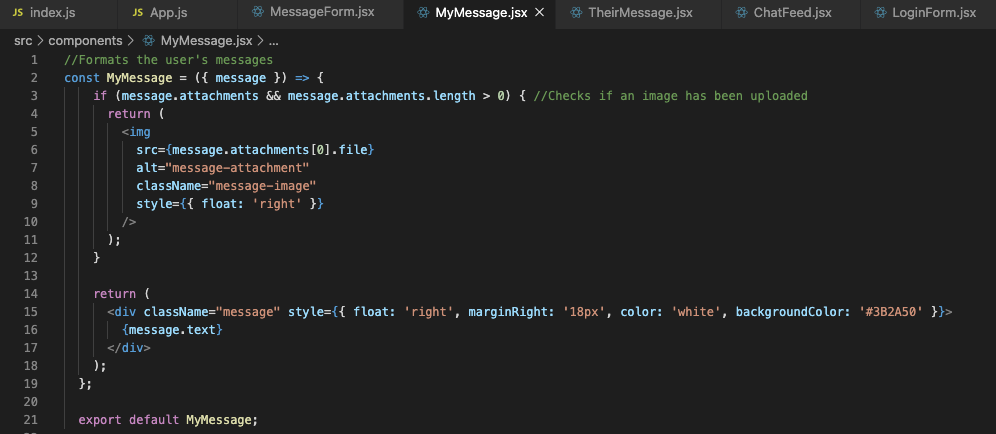Image resolution: width=996 pixels, height=434 pixels.
Task: Click the comment 'Formats the user's messages'
Action: (x=168, y=60)
